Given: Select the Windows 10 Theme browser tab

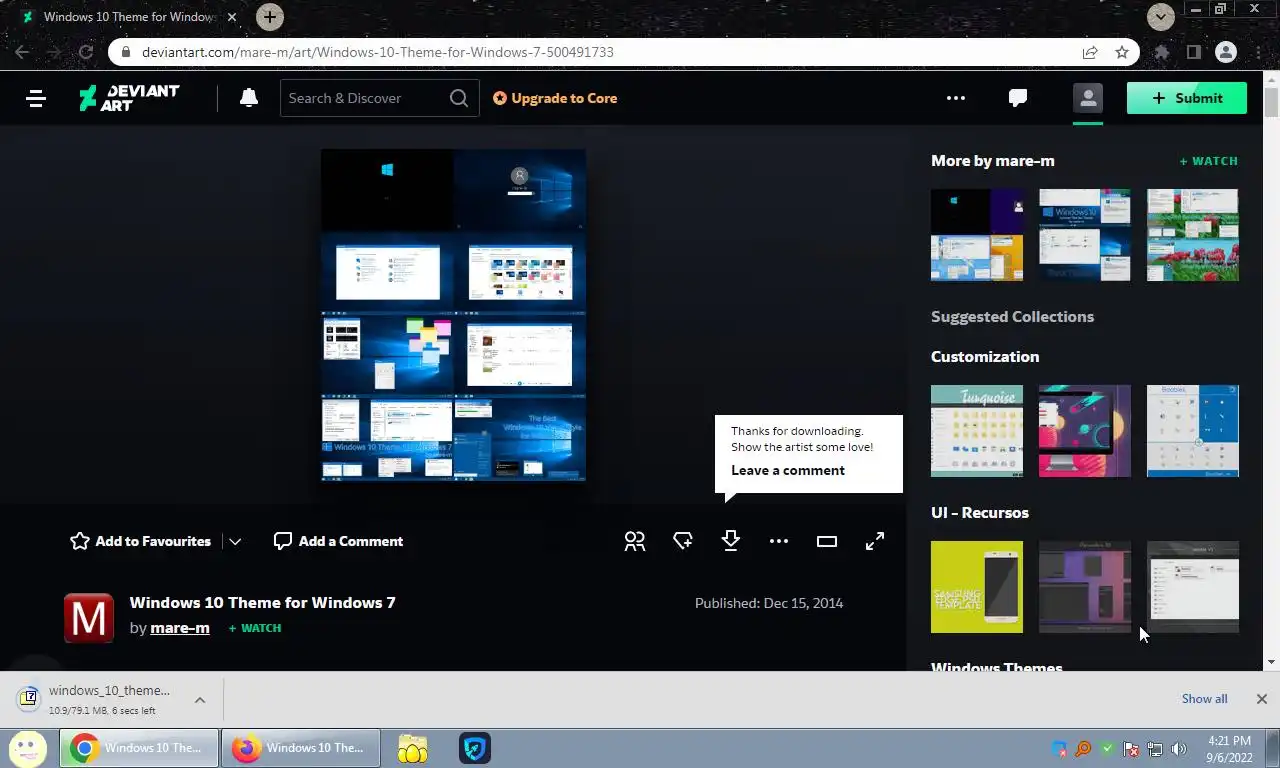Looking at the screenshot, I should pyautogui.click(x=128, y=17).
